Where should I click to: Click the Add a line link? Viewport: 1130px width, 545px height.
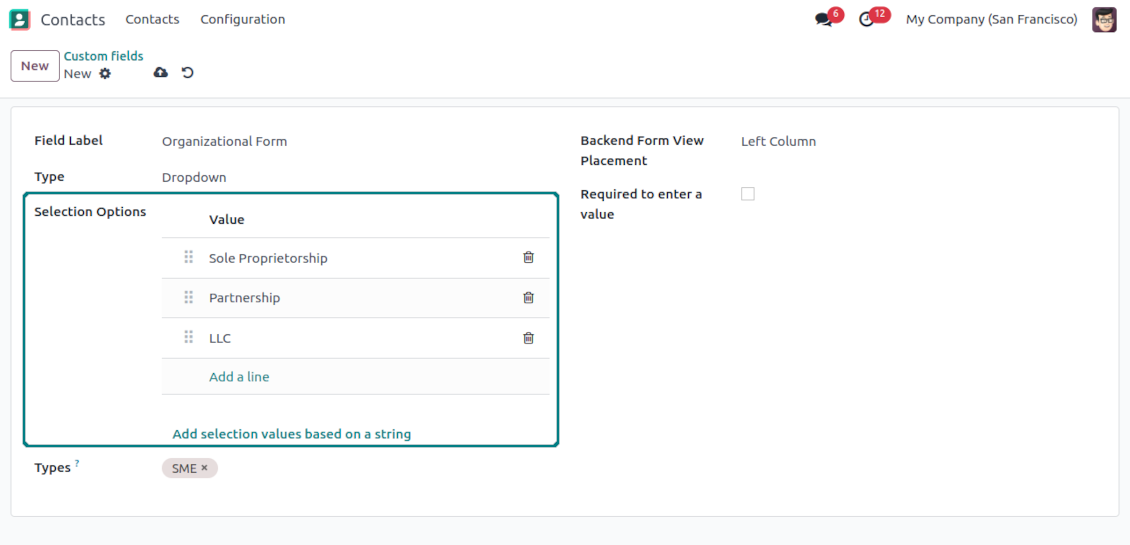[239, 377]
